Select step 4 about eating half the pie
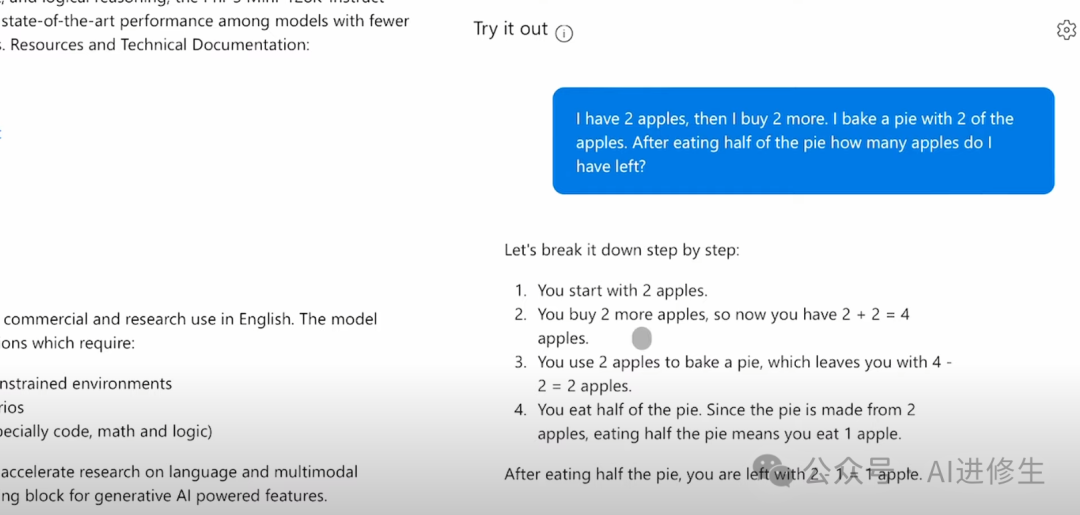1080x515 pixels. pos(717,422)
